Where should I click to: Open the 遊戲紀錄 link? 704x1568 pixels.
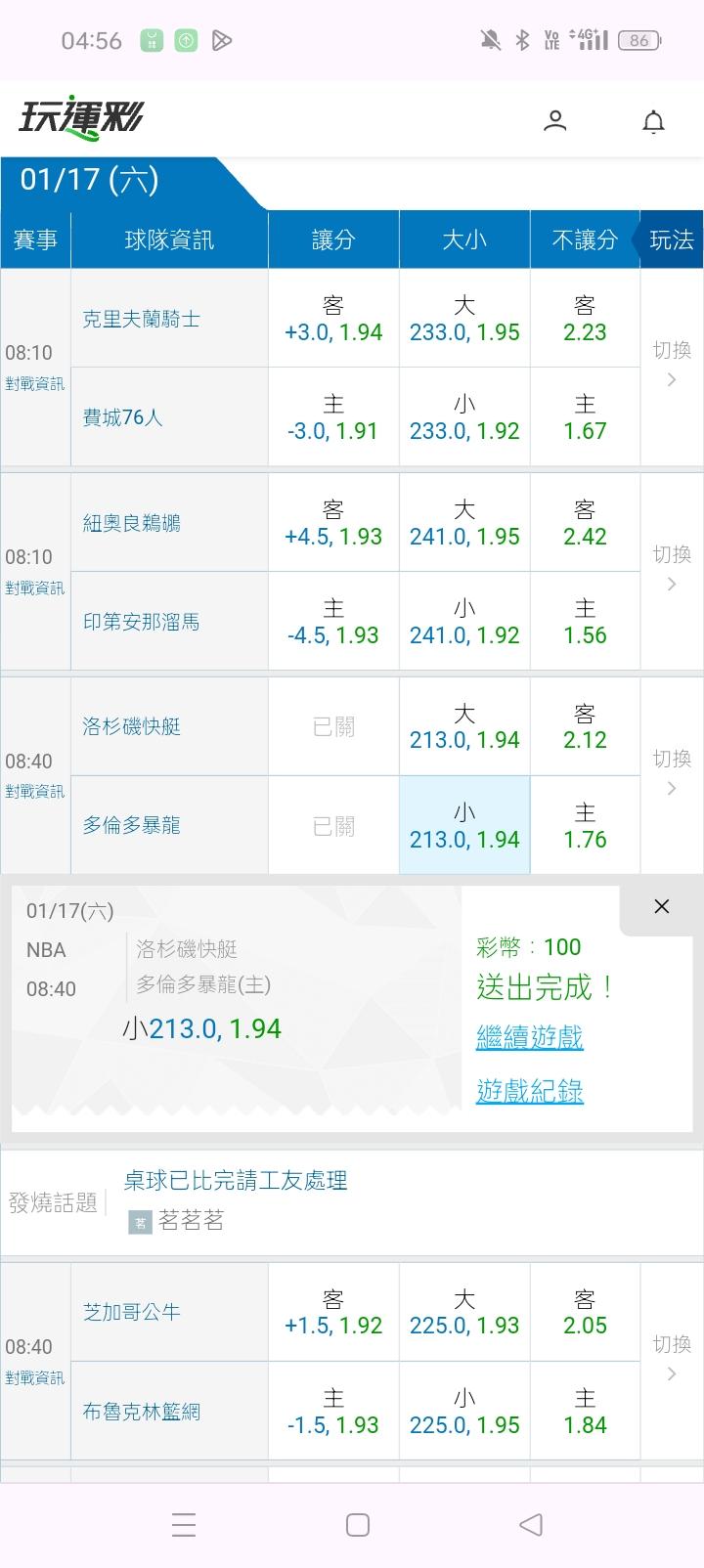coord(529,1090)
